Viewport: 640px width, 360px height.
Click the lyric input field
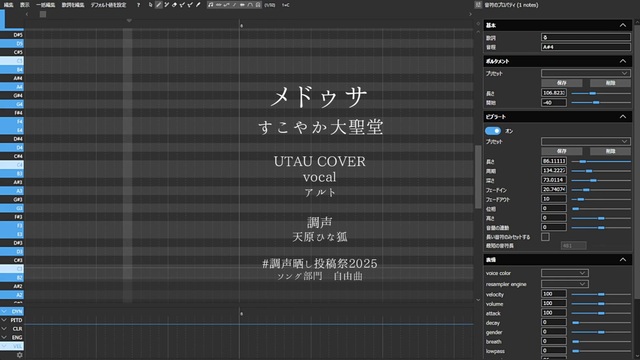pyautogui.click(x=586, y=37)
